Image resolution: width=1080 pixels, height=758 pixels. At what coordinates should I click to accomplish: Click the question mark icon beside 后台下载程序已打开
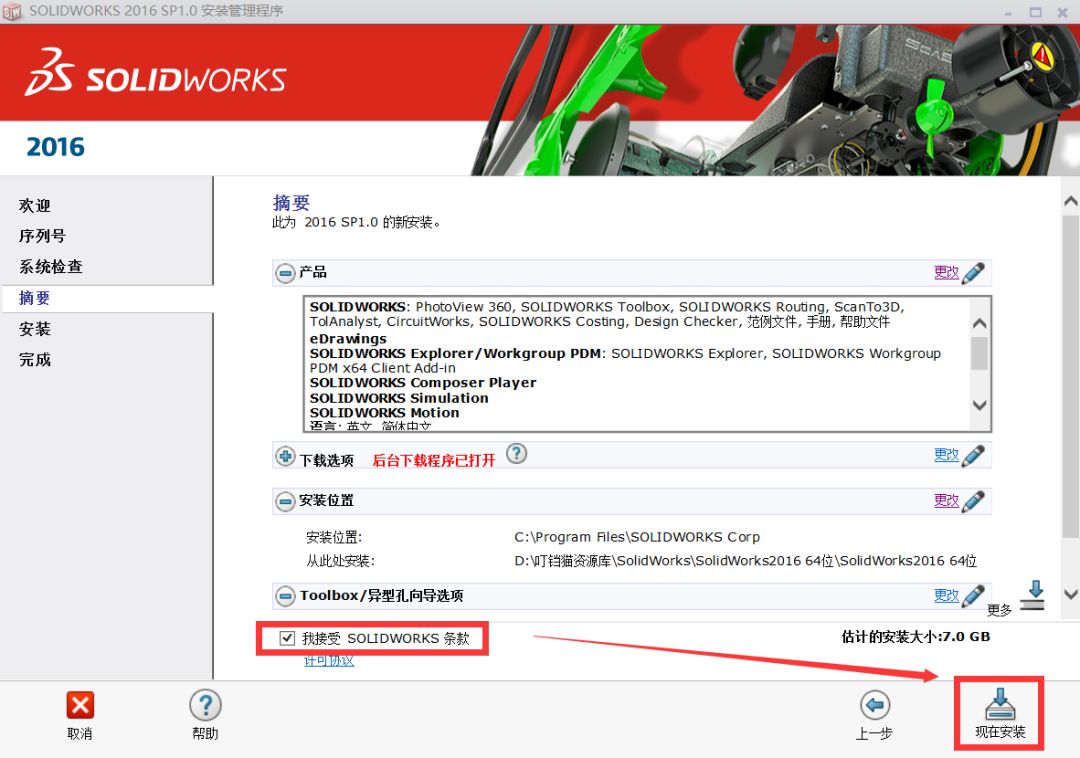tap(517, 454)
